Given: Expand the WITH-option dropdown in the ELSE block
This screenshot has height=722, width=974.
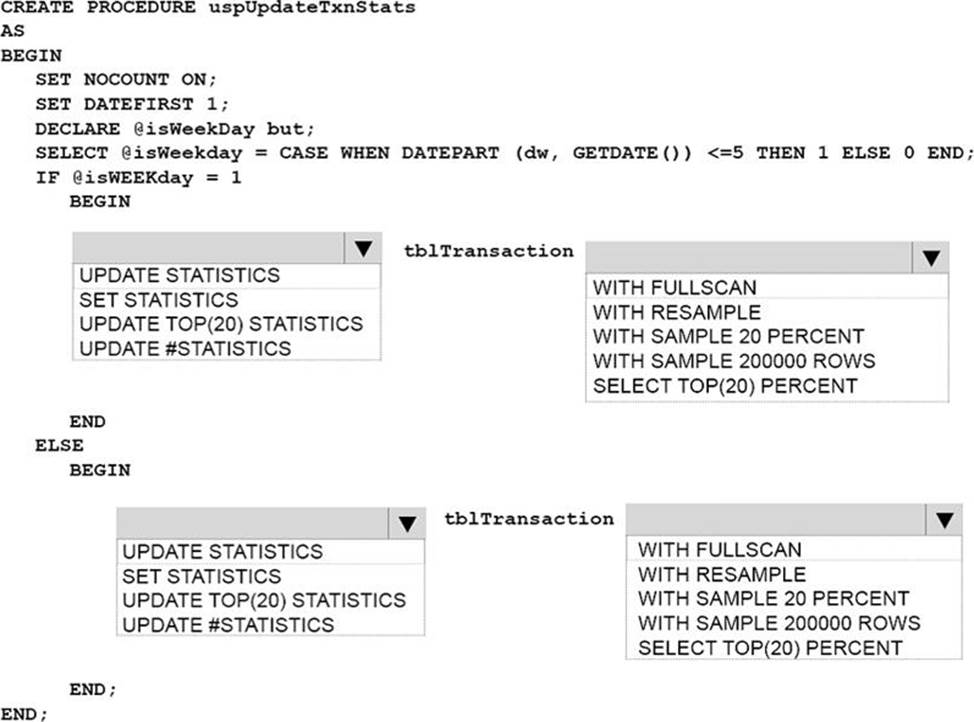Looking at the screenshot, I should [x=943, y=519].
